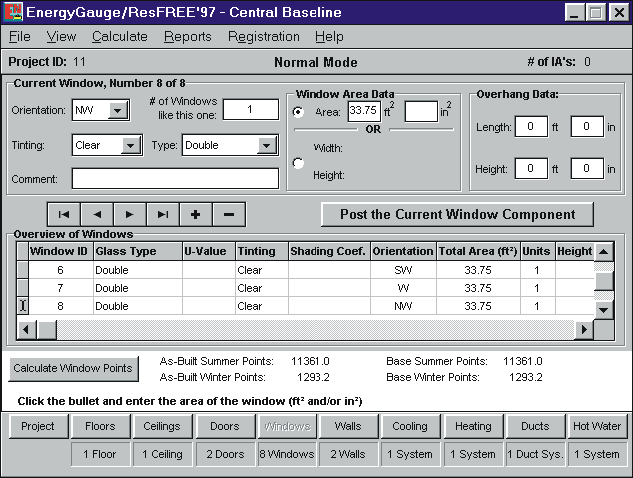Select row selector for Window ID 6
Image resolution: width=633 pixels, height=478 pixels.
23,270
